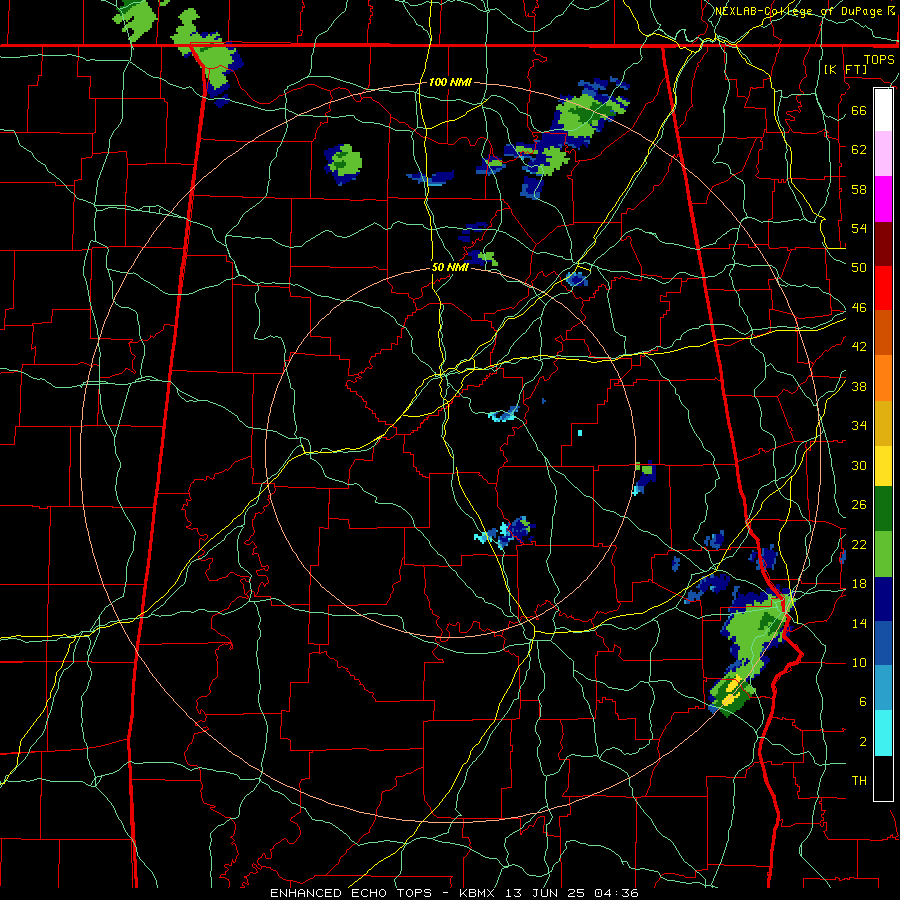This screenshot has height=900, width=900.
Task: Click the navy blue legend color block
Action: pos(883,599)
